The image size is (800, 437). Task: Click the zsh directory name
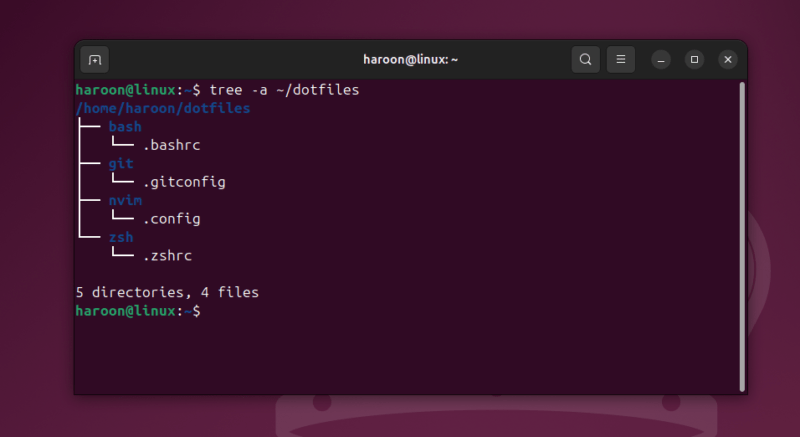[x=121, y=238]
